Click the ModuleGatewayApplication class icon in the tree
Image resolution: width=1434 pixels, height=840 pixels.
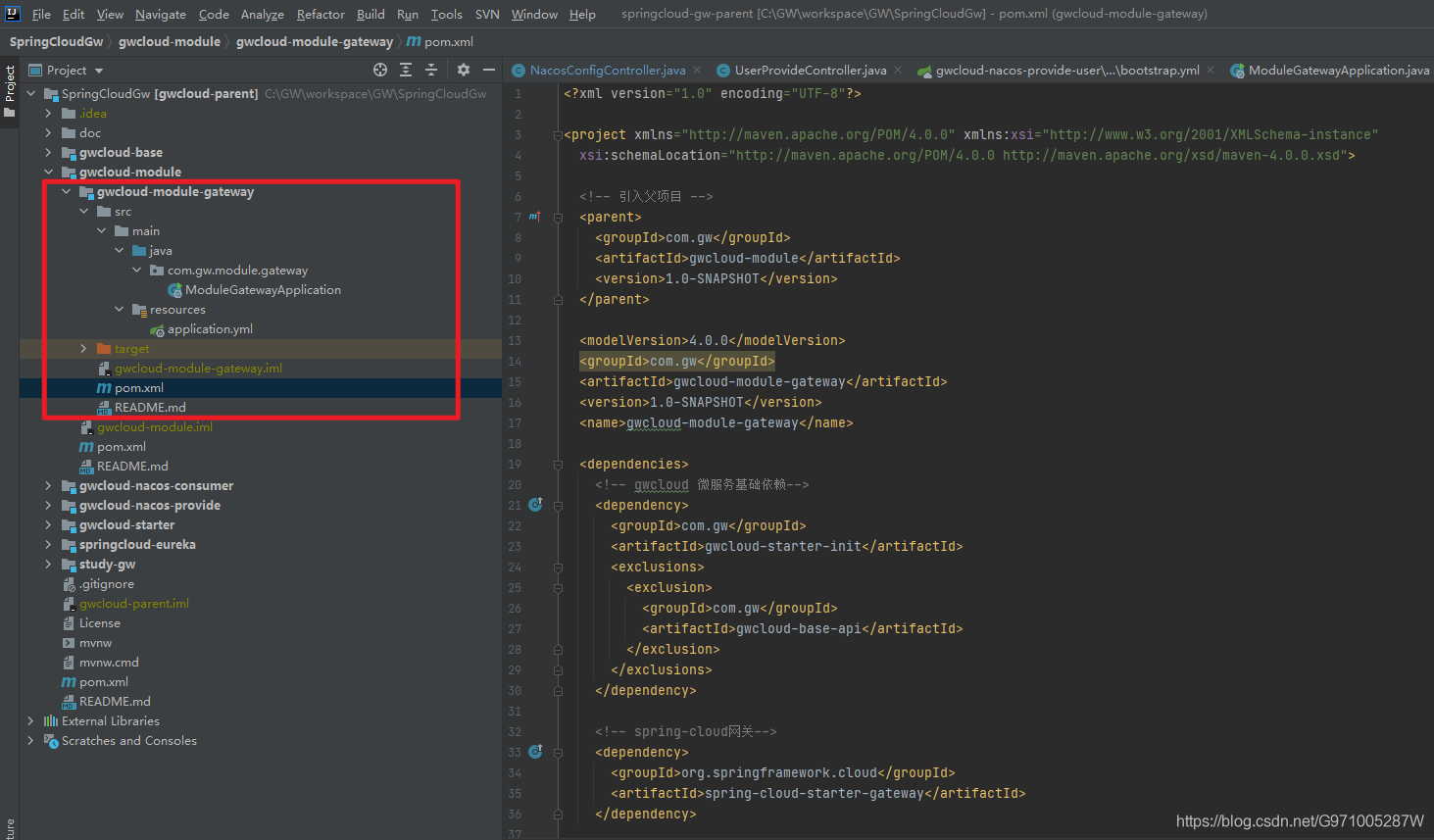point(174,289)
